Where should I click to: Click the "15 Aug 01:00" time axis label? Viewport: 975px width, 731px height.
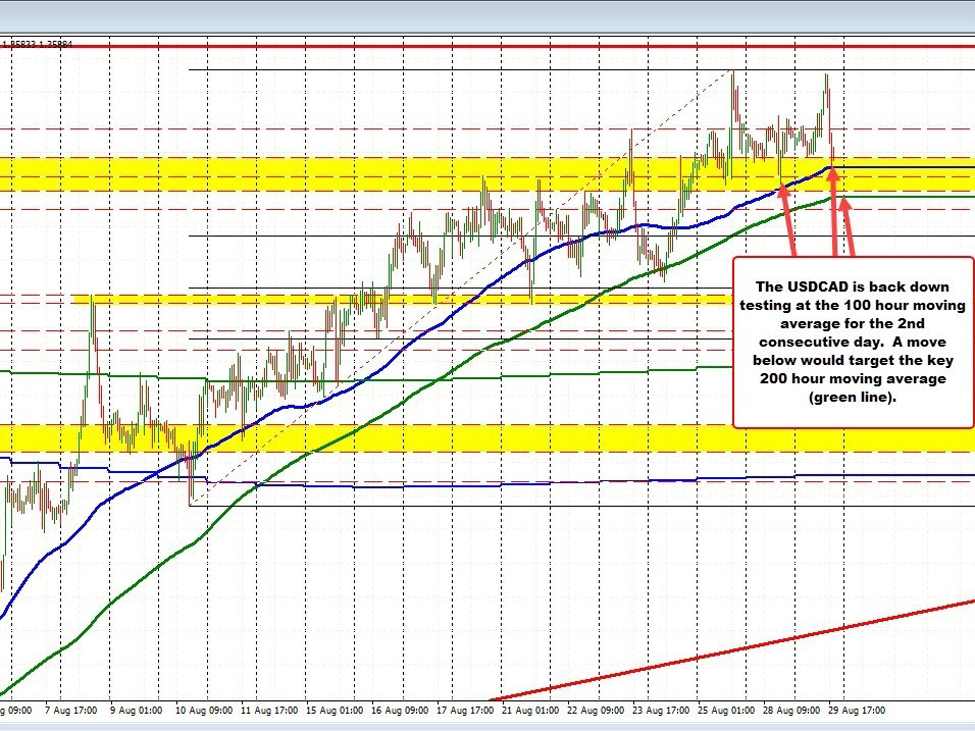(334, 710)
